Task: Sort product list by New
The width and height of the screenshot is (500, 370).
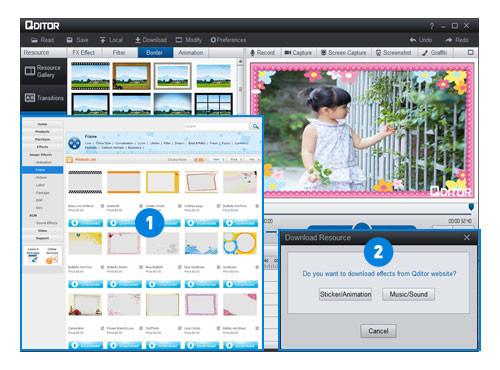Action: (x=219, y=160)
